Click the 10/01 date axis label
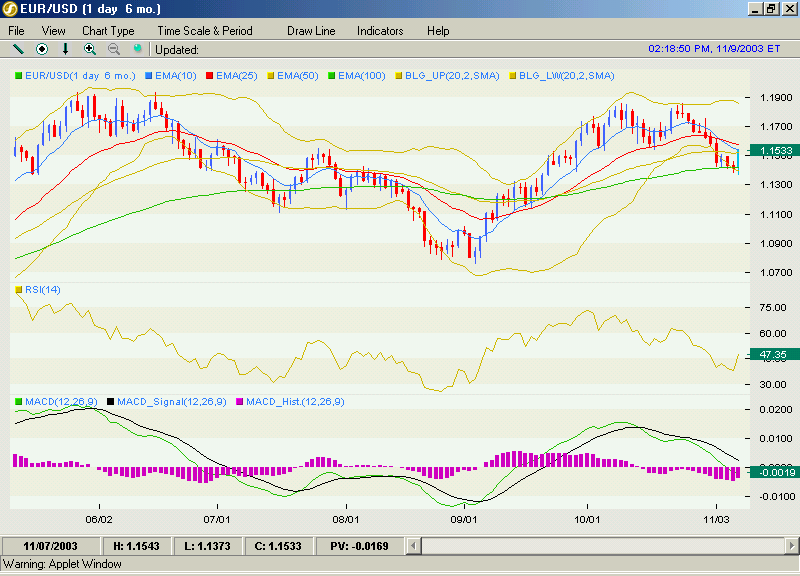This screenshot has height=576, width=800. (x=587, y=520)
